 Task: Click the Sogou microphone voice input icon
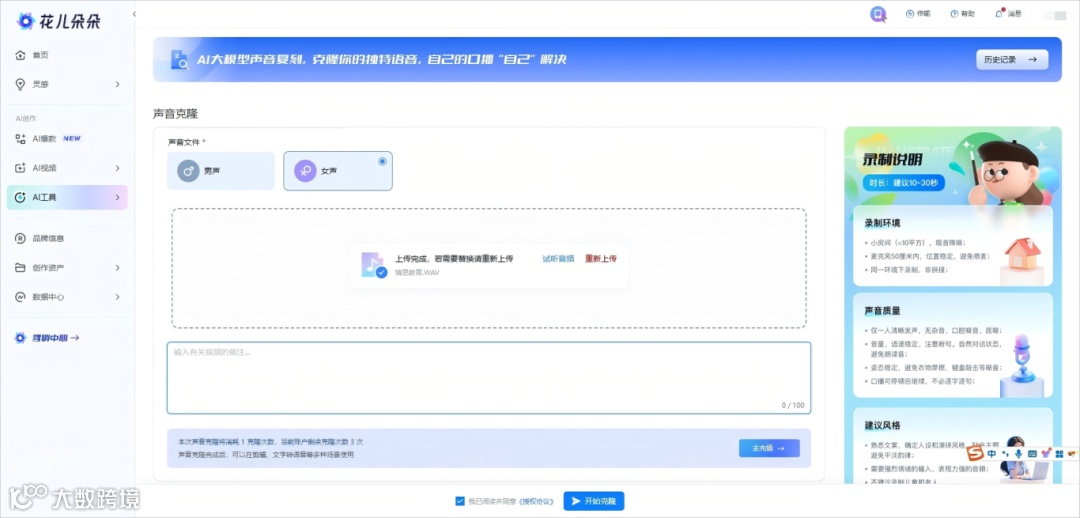point(1019,454)
